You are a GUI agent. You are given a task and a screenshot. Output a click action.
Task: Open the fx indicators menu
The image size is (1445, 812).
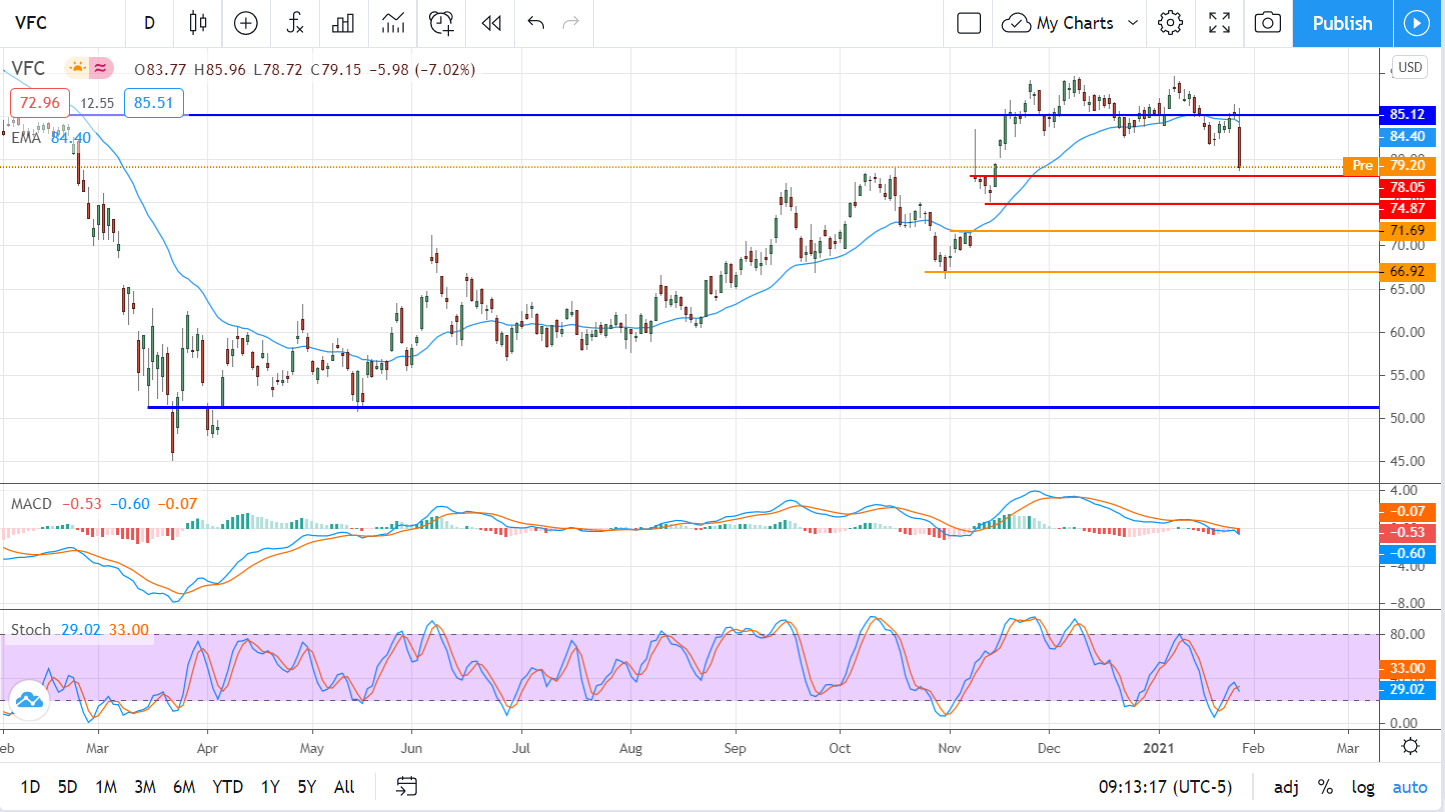click(295, 23)
